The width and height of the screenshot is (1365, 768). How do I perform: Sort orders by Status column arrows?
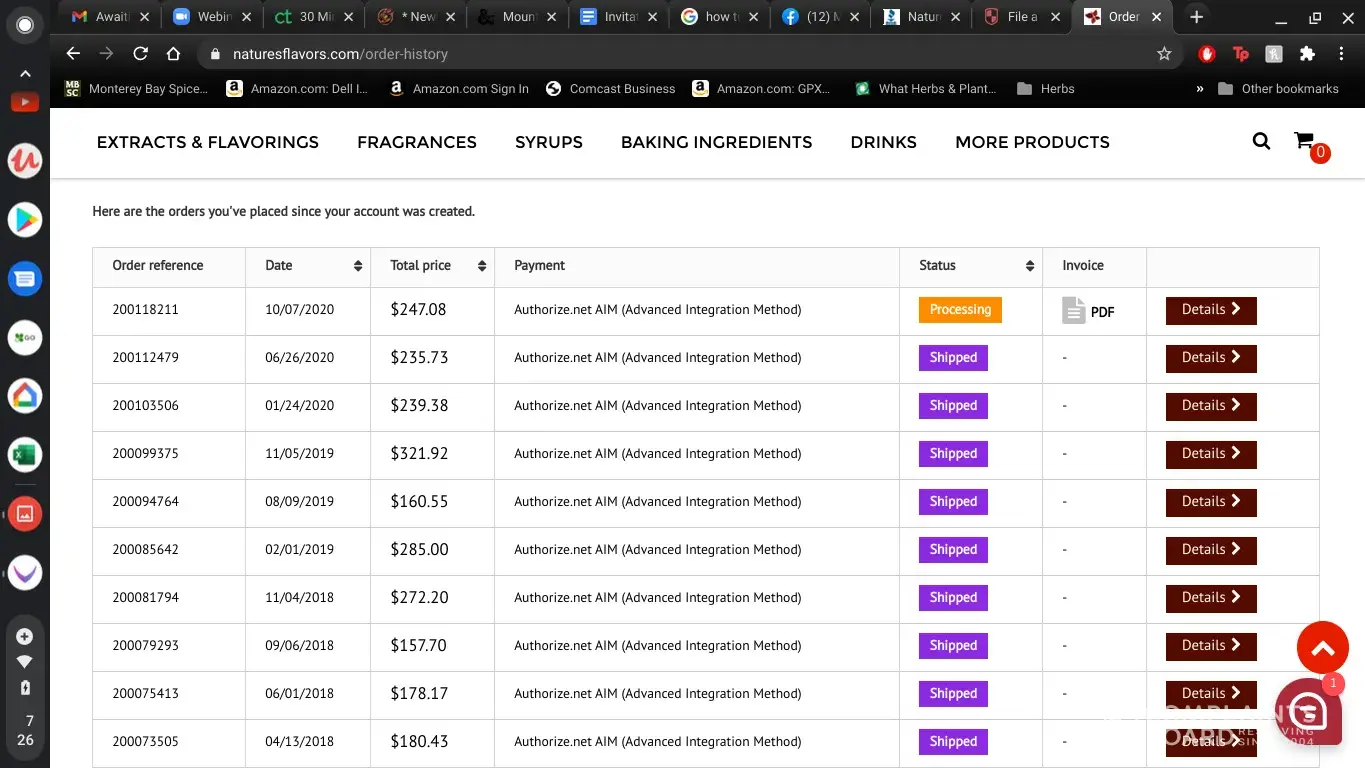[x=1029, y=266]
